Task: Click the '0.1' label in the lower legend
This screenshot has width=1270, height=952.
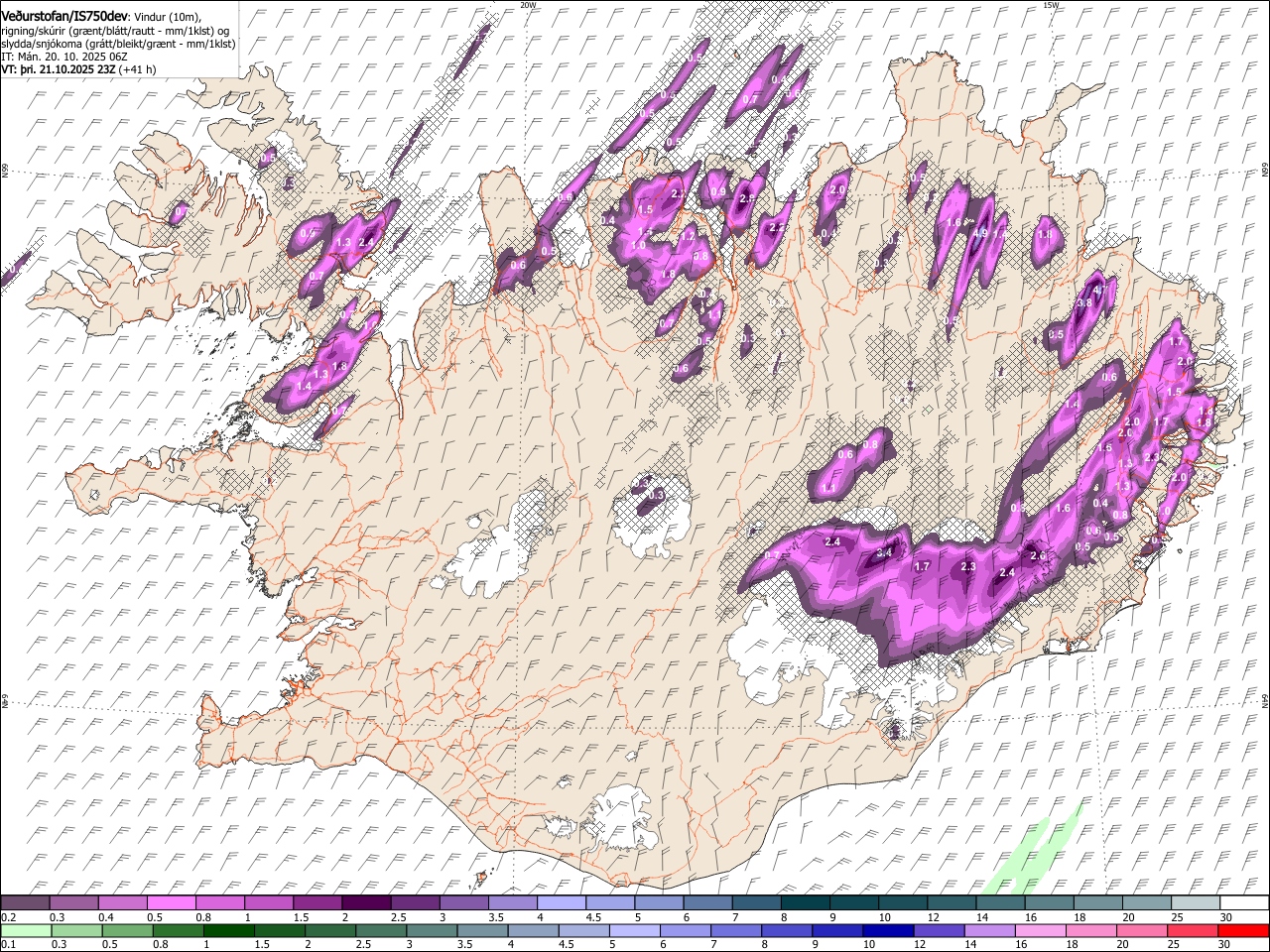Action: coord(8,945)
